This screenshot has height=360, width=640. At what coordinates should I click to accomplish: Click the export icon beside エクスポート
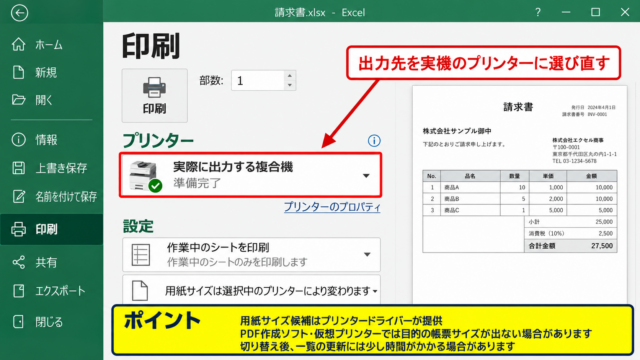tap(18, 291)
